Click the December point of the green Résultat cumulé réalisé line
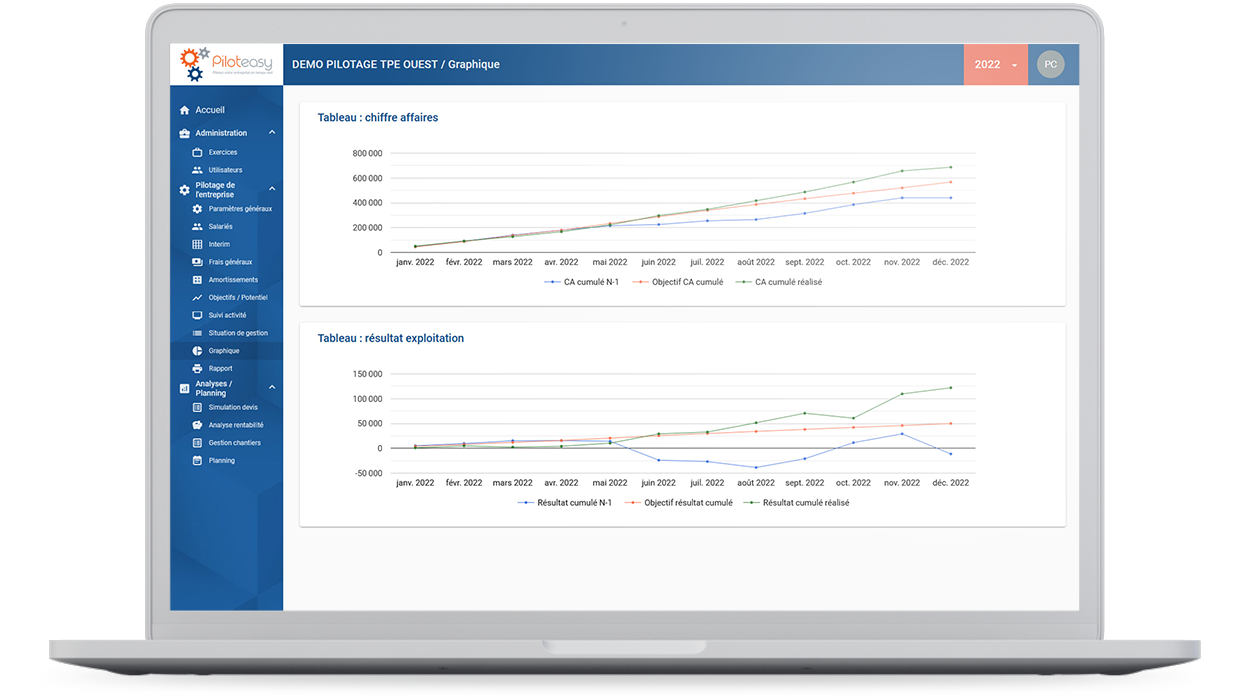The height and width of the screenshot is (700, 1250). [x=950, y=388]
